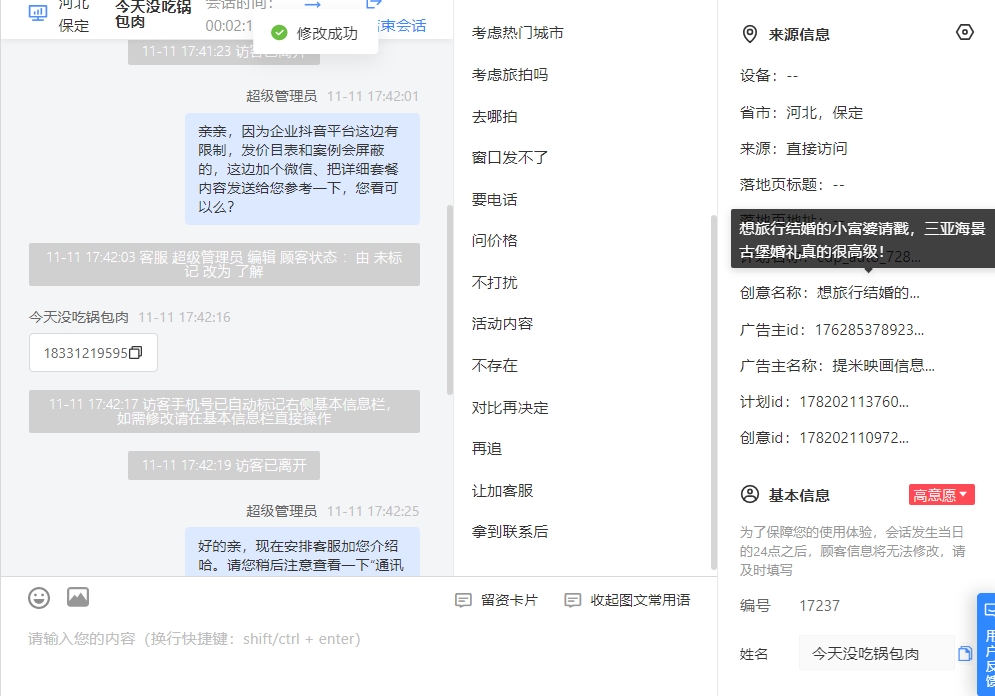
Task: Click the admin message about 企业抖音平台
Action: (302, 169)
